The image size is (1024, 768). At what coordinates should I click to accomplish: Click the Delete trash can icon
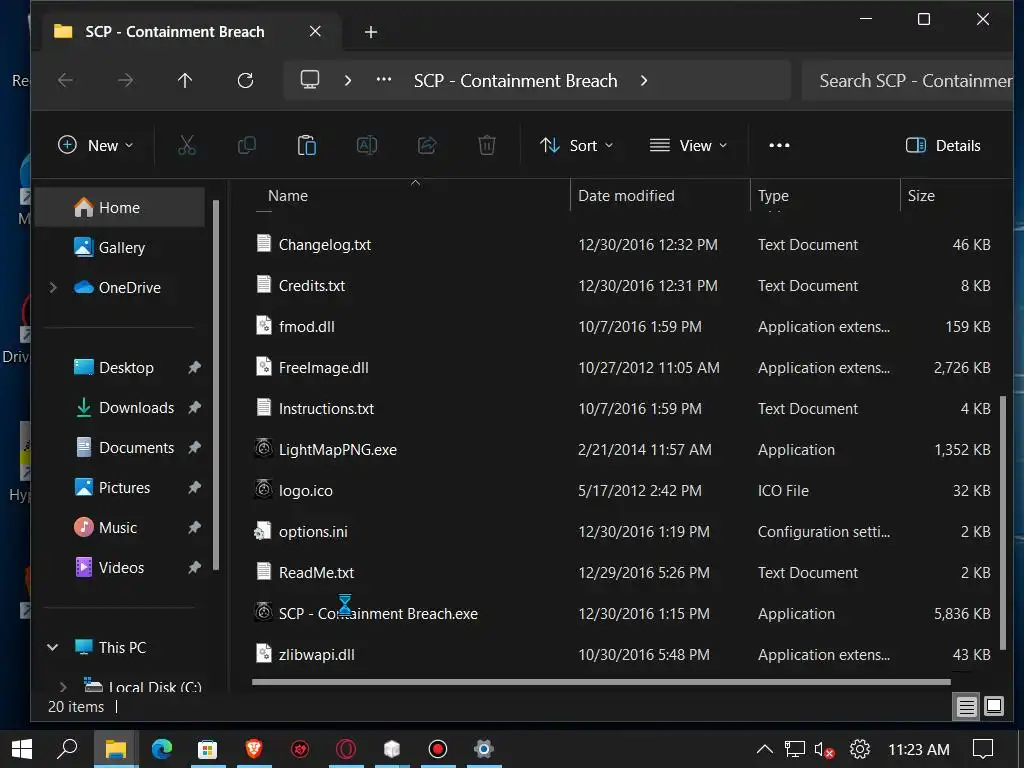point(487,145)
